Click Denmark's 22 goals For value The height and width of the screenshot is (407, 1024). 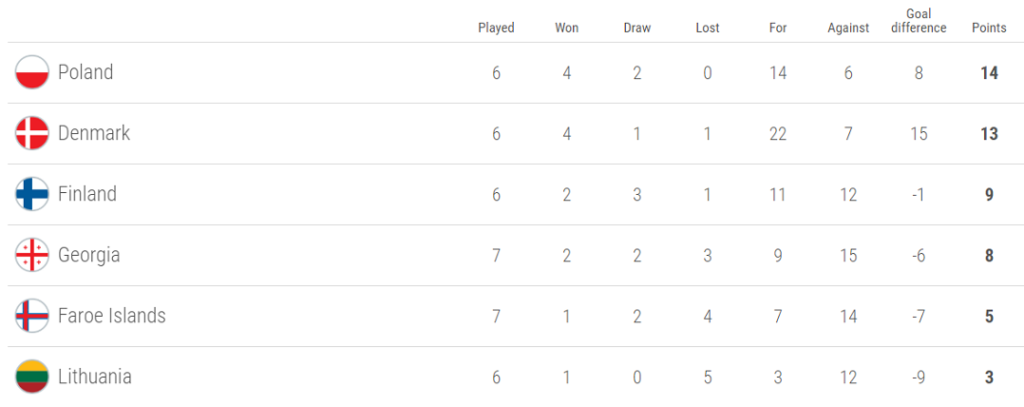pos(778,134)
